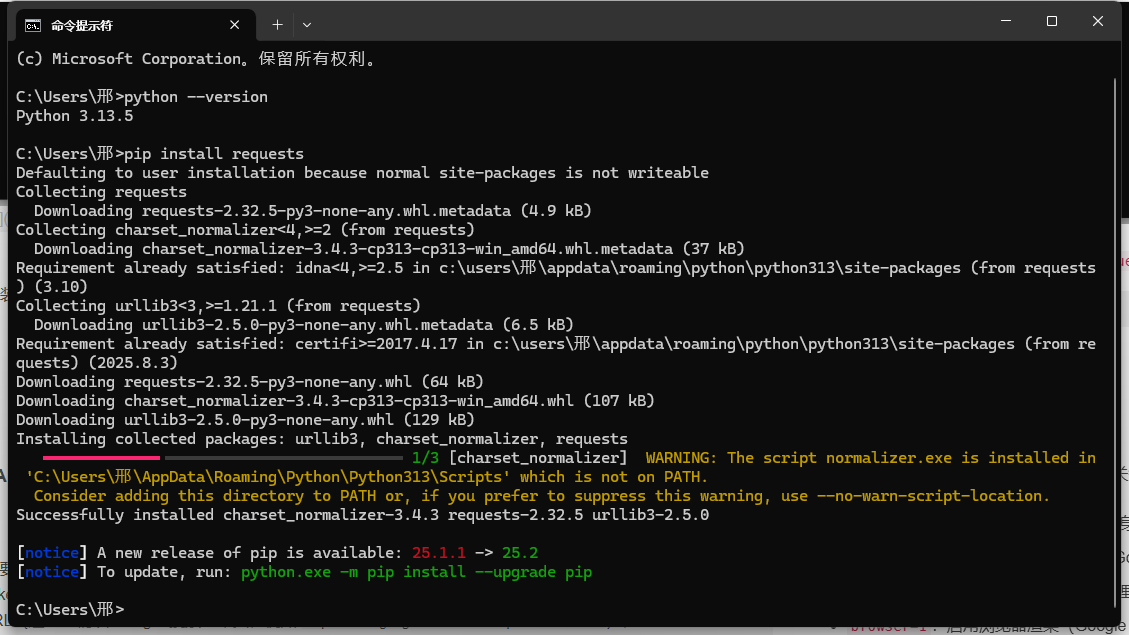Click the Command Prompt icon on the tab
The width and height of the screenshot is (1129, 635).
pos(33,24)
